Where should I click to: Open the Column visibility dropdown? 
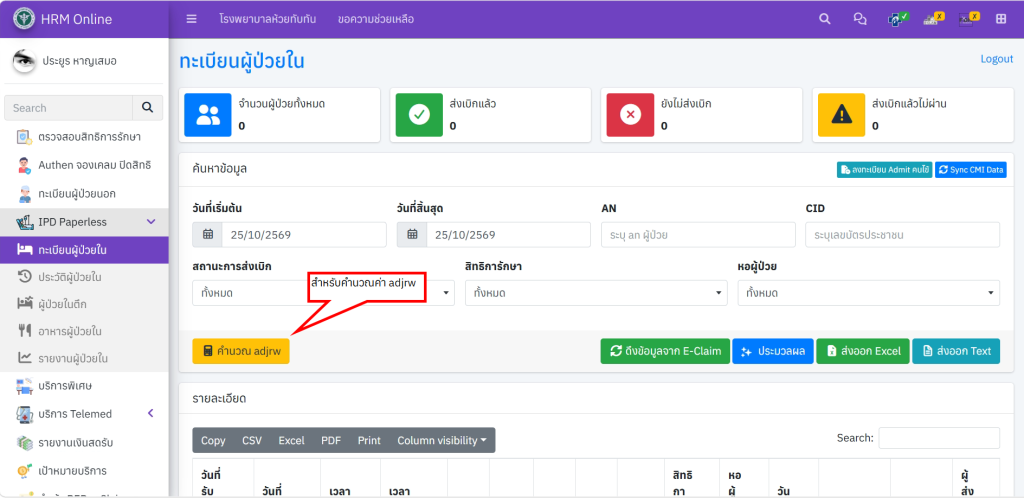click(x=442, y=440)
